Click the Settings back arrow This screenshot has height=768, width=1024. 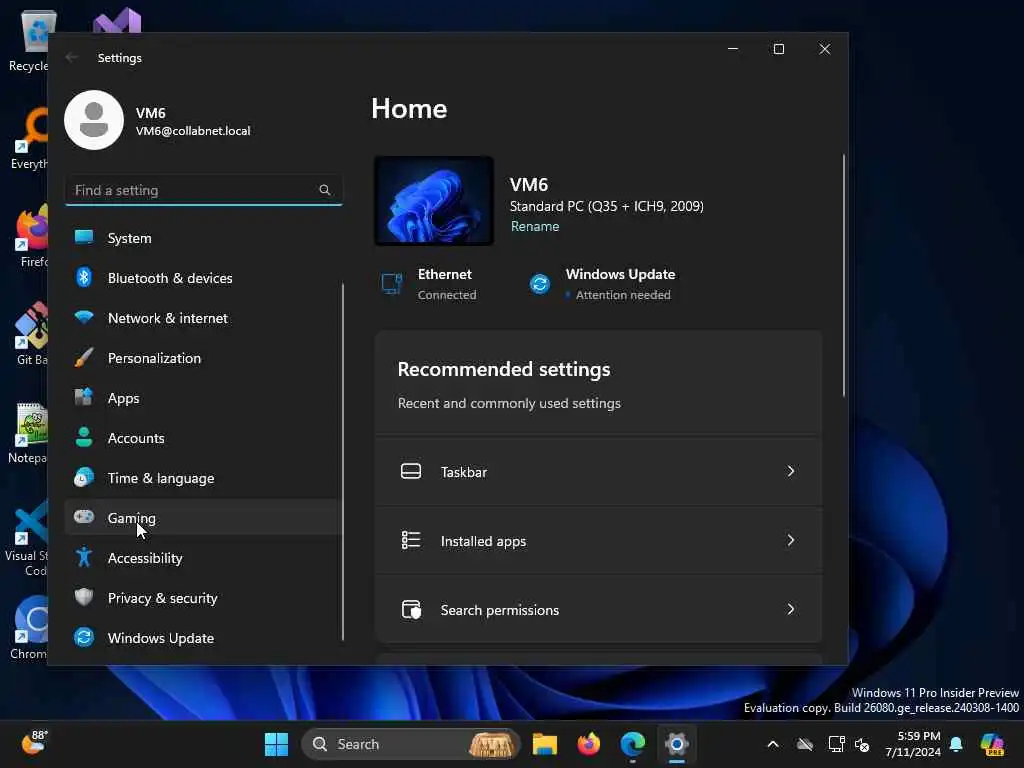72,57
